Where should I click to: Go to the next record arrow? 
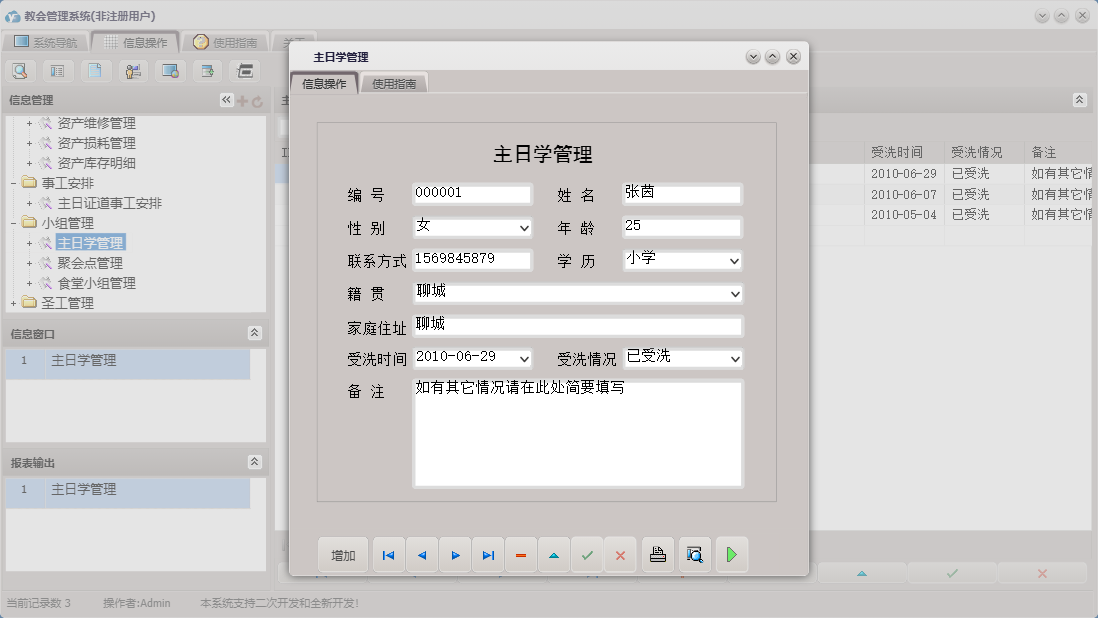(x=455, y=555)
